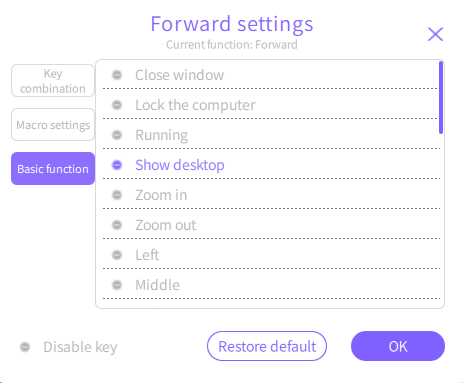Switch to Macro settings tab
The height and width of the screenshot is (383, 463).
tap(53, 125)
